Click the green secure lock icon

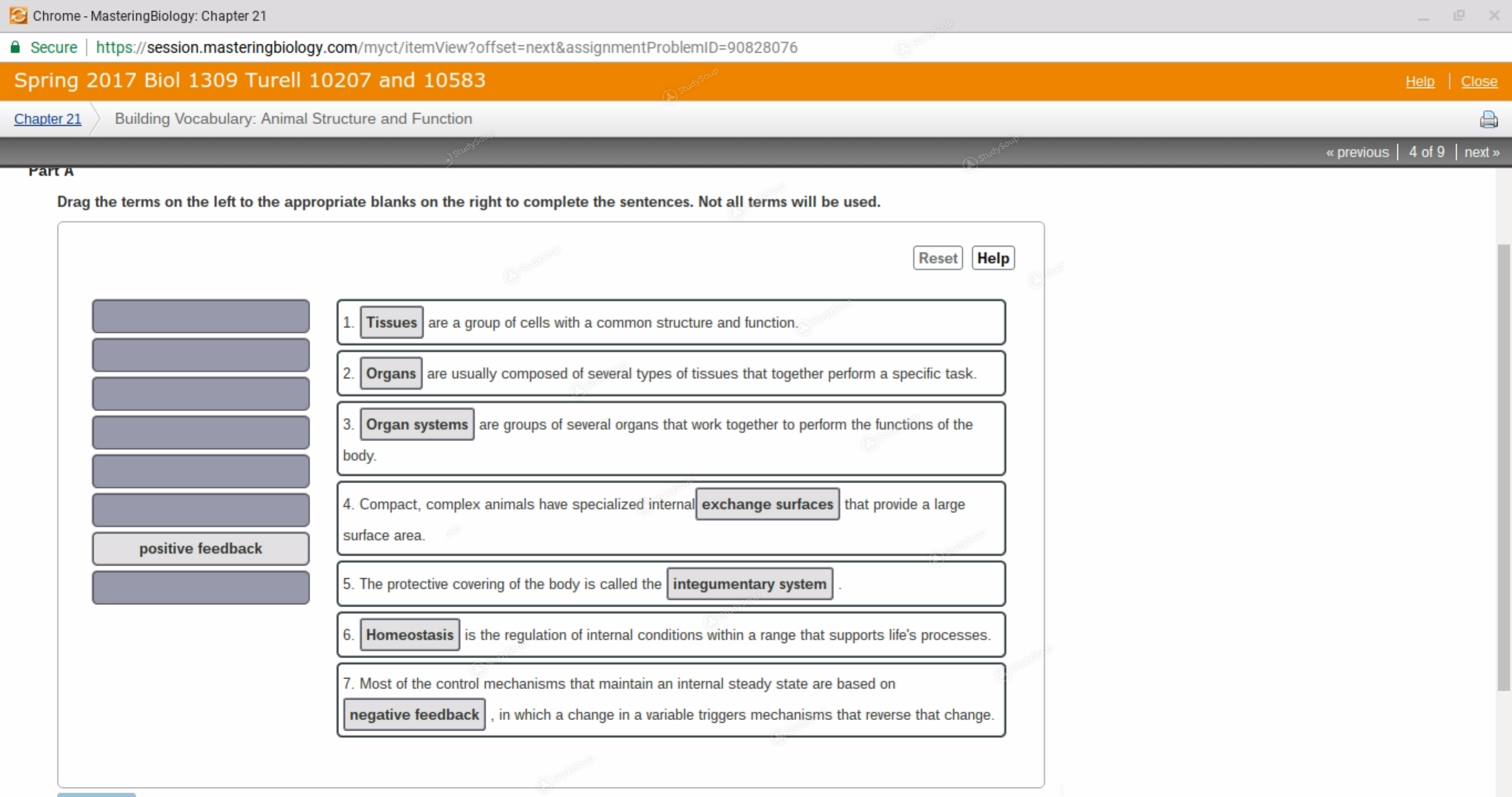point(16,48)
